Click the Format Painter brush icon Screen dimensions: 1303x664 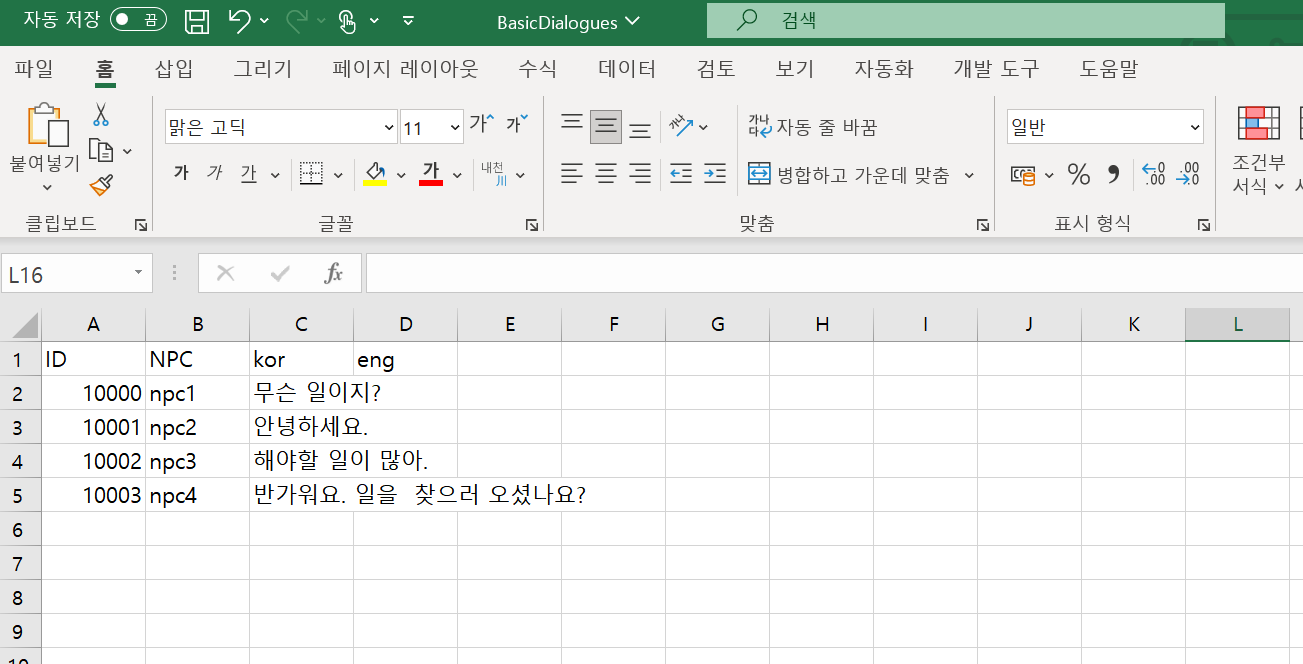[101, 185]
